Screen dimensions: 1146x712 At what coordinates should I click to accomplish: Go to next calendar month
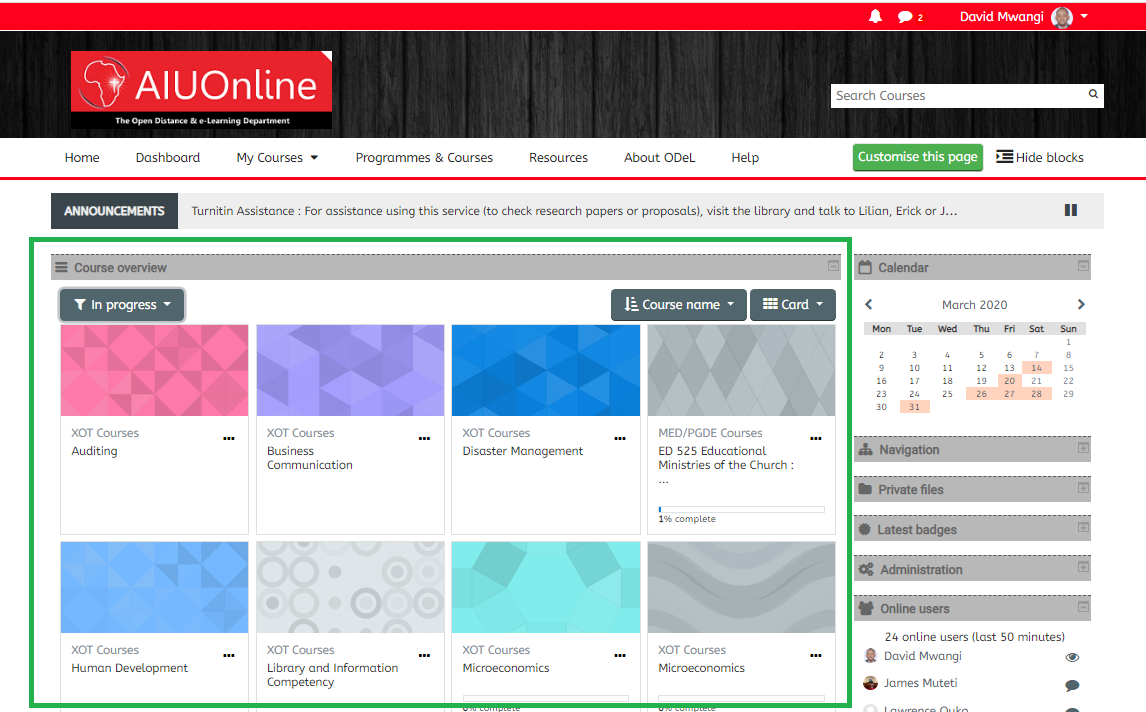pyautogui.click(x=1081, y=305)
